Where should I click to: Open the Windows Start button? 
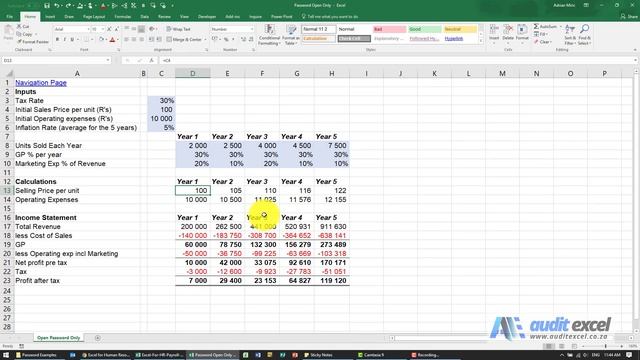pyautogui.click(x=6, y=355)
